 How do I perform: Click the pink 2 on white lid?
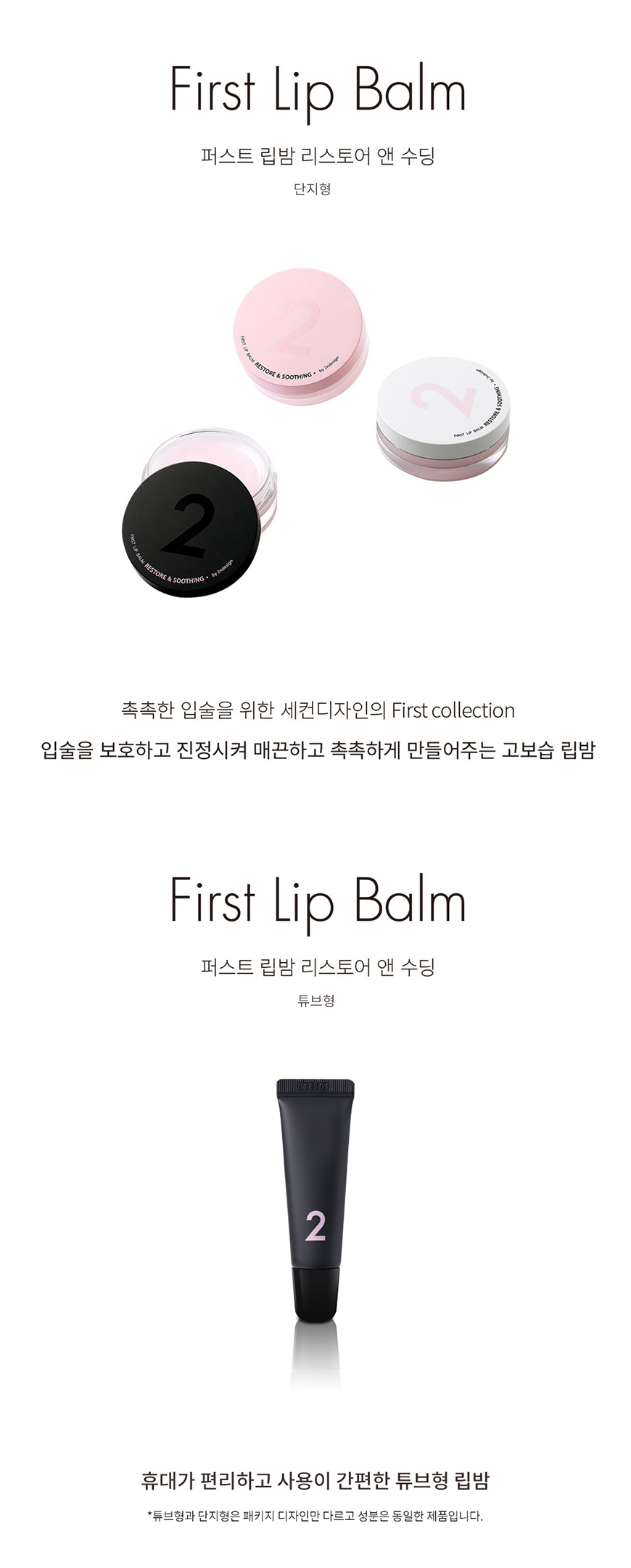tap(440, 404)
